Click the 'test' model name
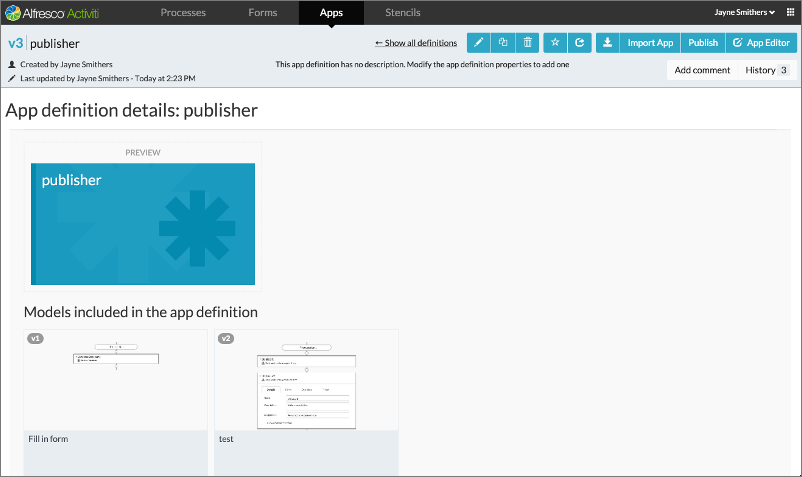Screen dimensions: 802x477 (226, 439)
